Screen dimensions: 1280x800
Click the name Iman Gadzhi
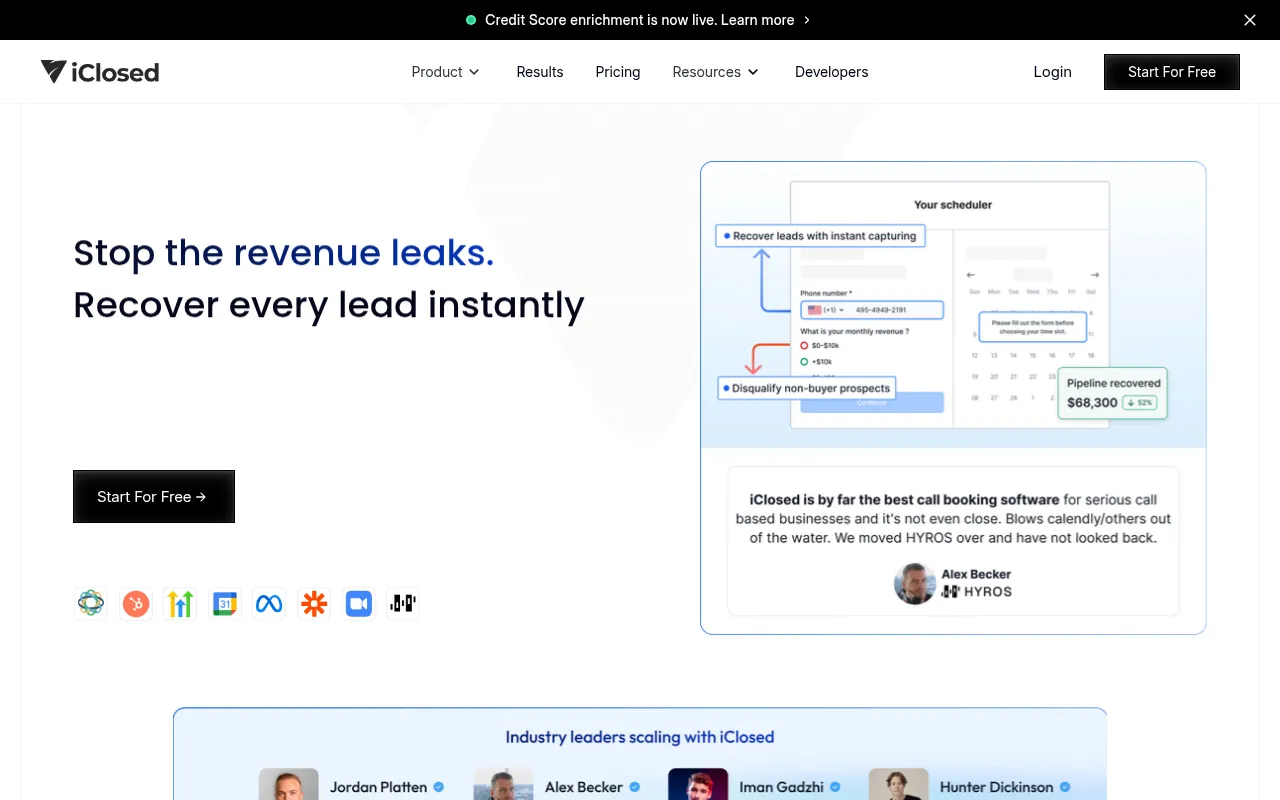tap(782, 787)
